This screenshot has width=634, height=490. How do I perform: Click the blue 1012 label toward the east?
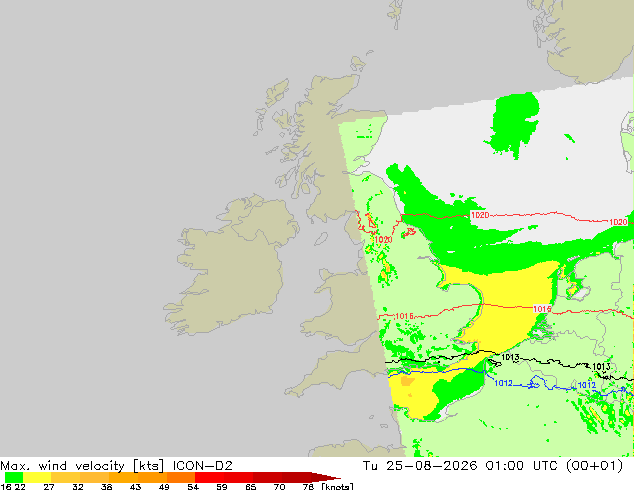coord(587,385)
